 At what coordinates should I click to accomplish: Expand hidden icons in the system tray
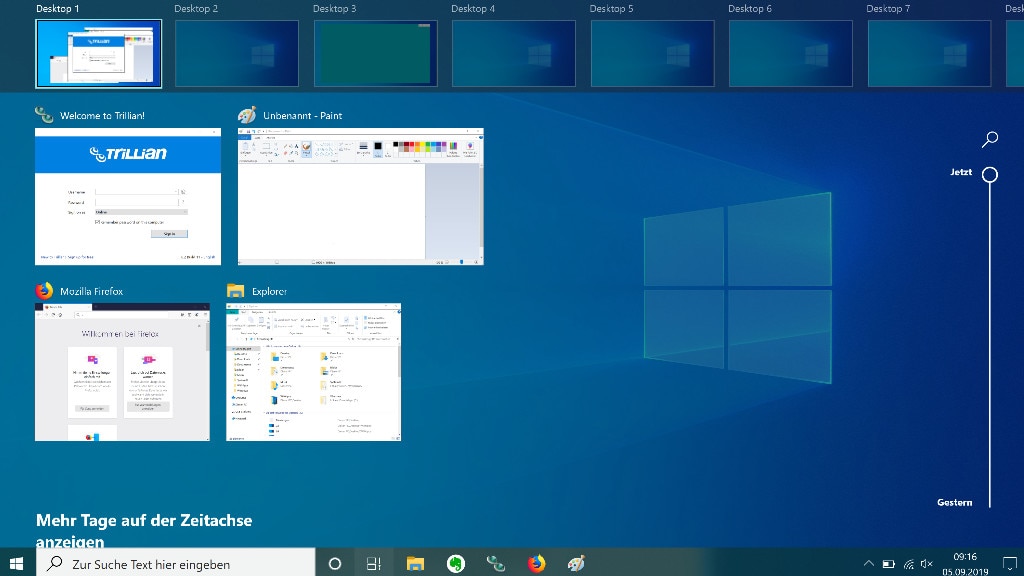[x=868, y=563]
